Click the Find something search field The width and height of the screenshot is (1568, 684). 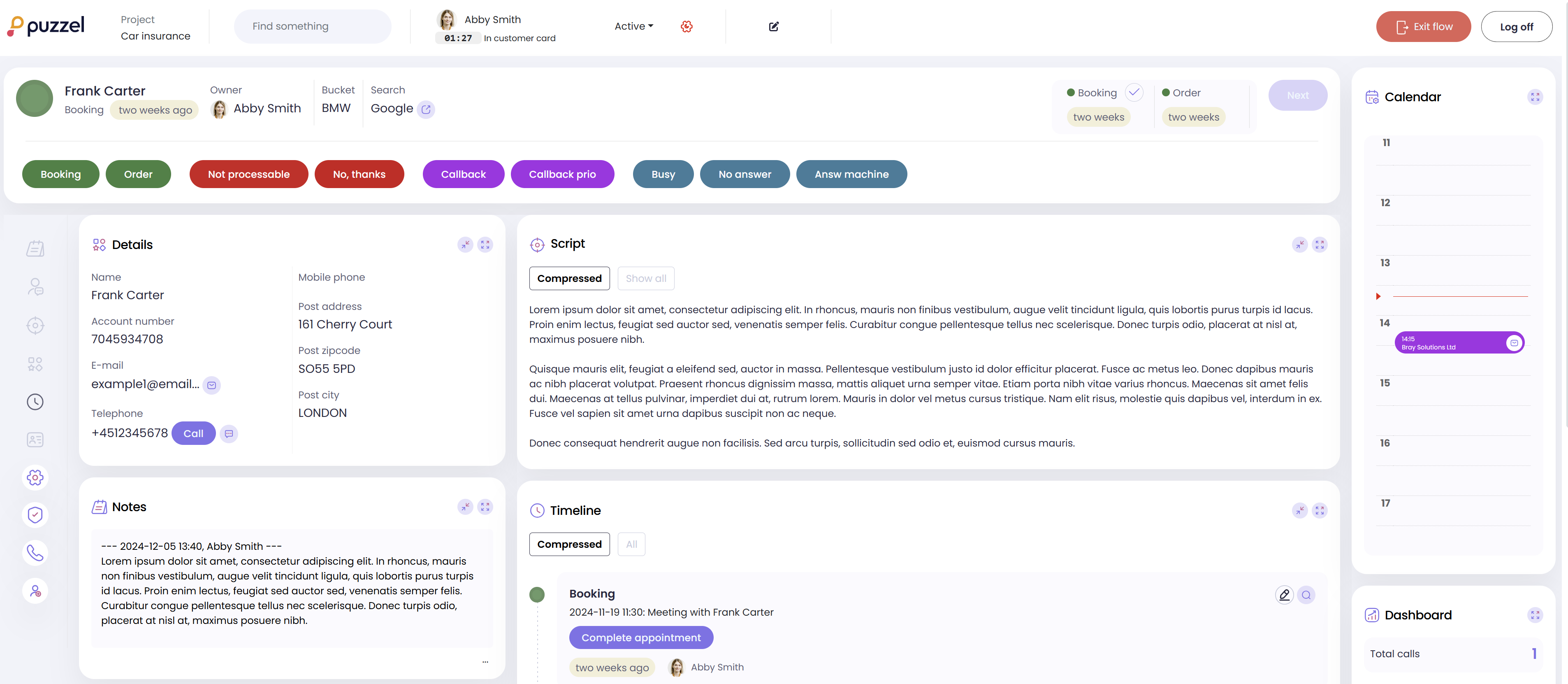pos(312,26)
